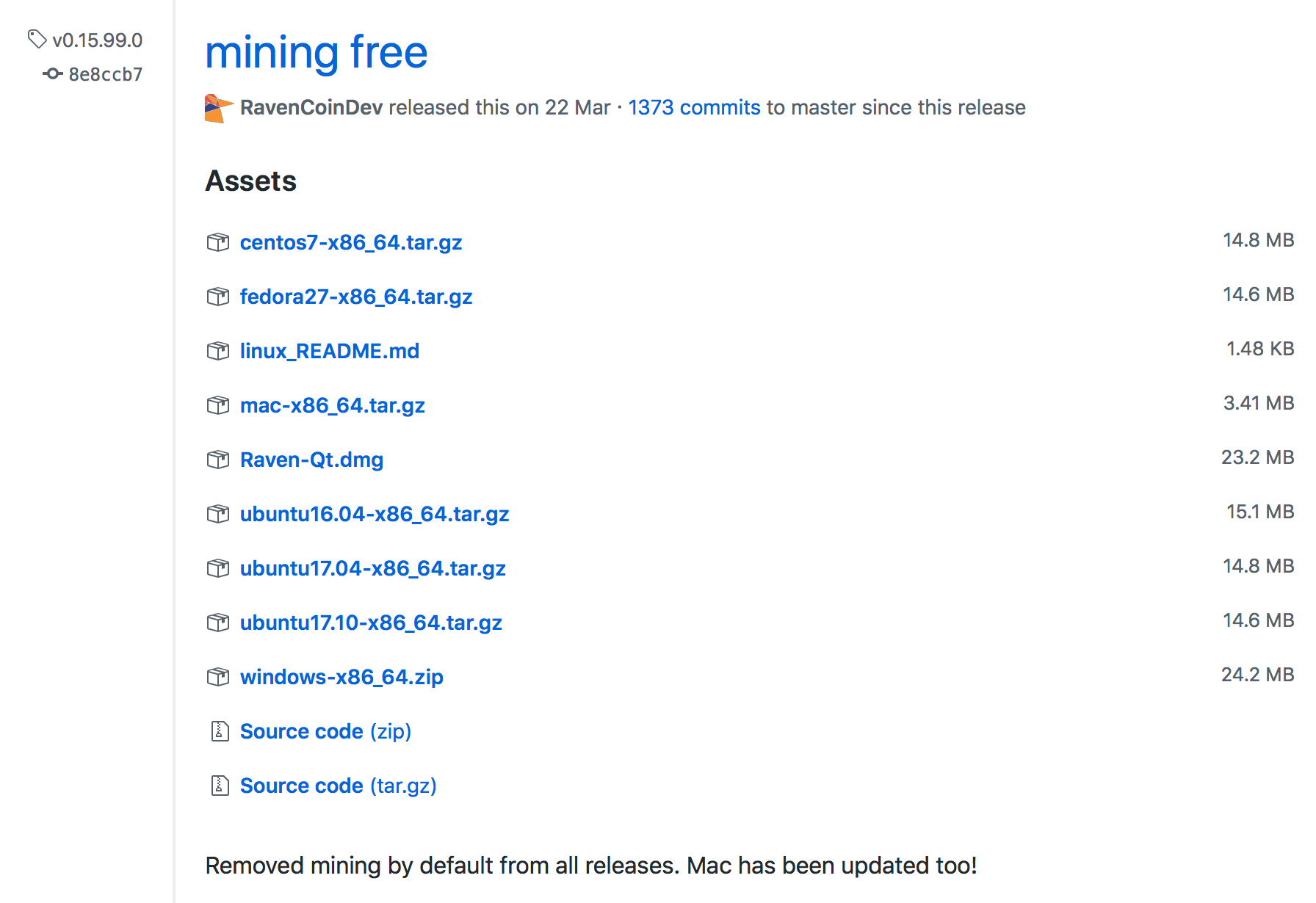Click the commit icon beside 8e8ccb7
The width and height of the screenshot is (1316, 903).
tap(53, 73)
